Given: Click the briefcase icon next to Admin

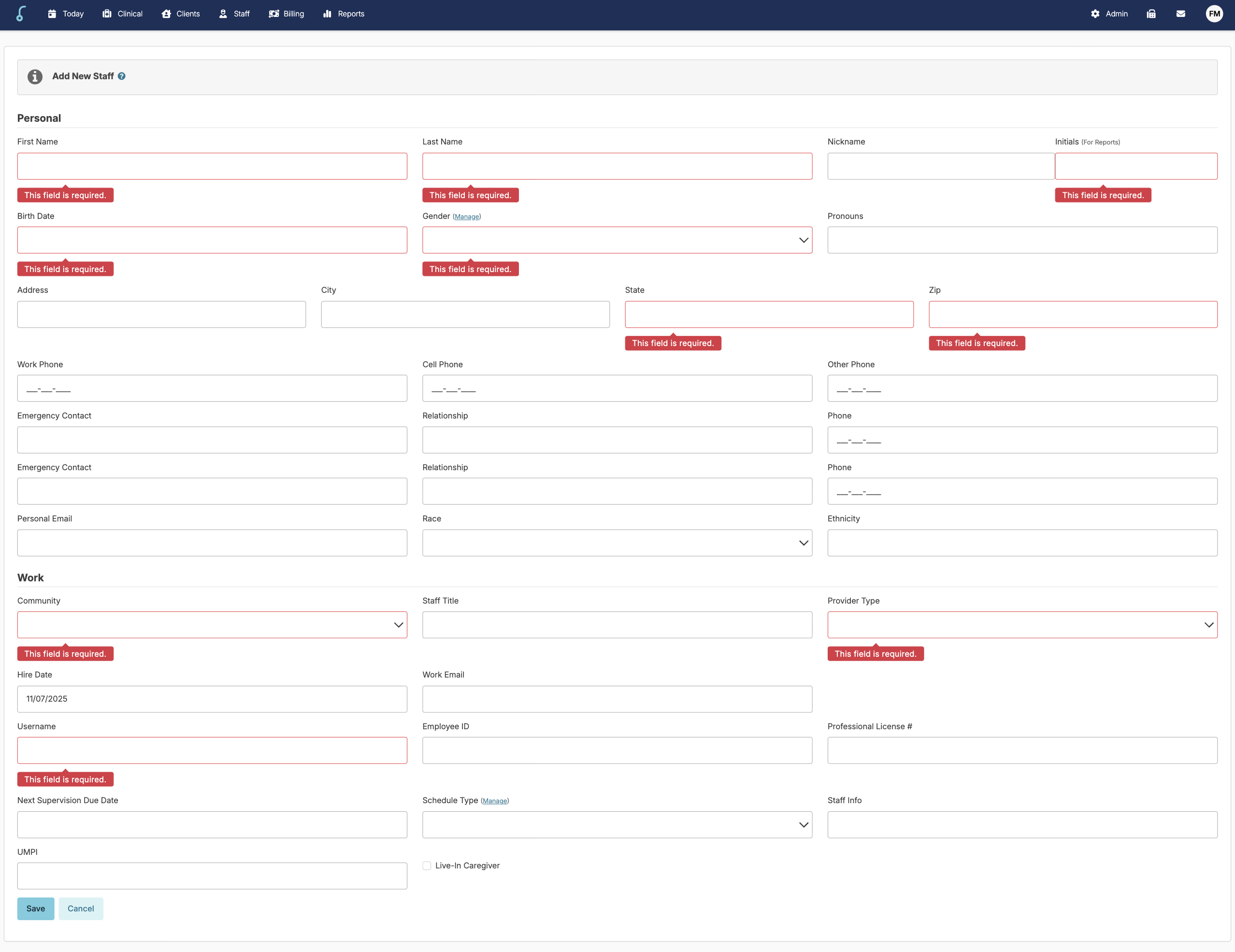Looking at the screenshot, I should (x=1151, y=14).
